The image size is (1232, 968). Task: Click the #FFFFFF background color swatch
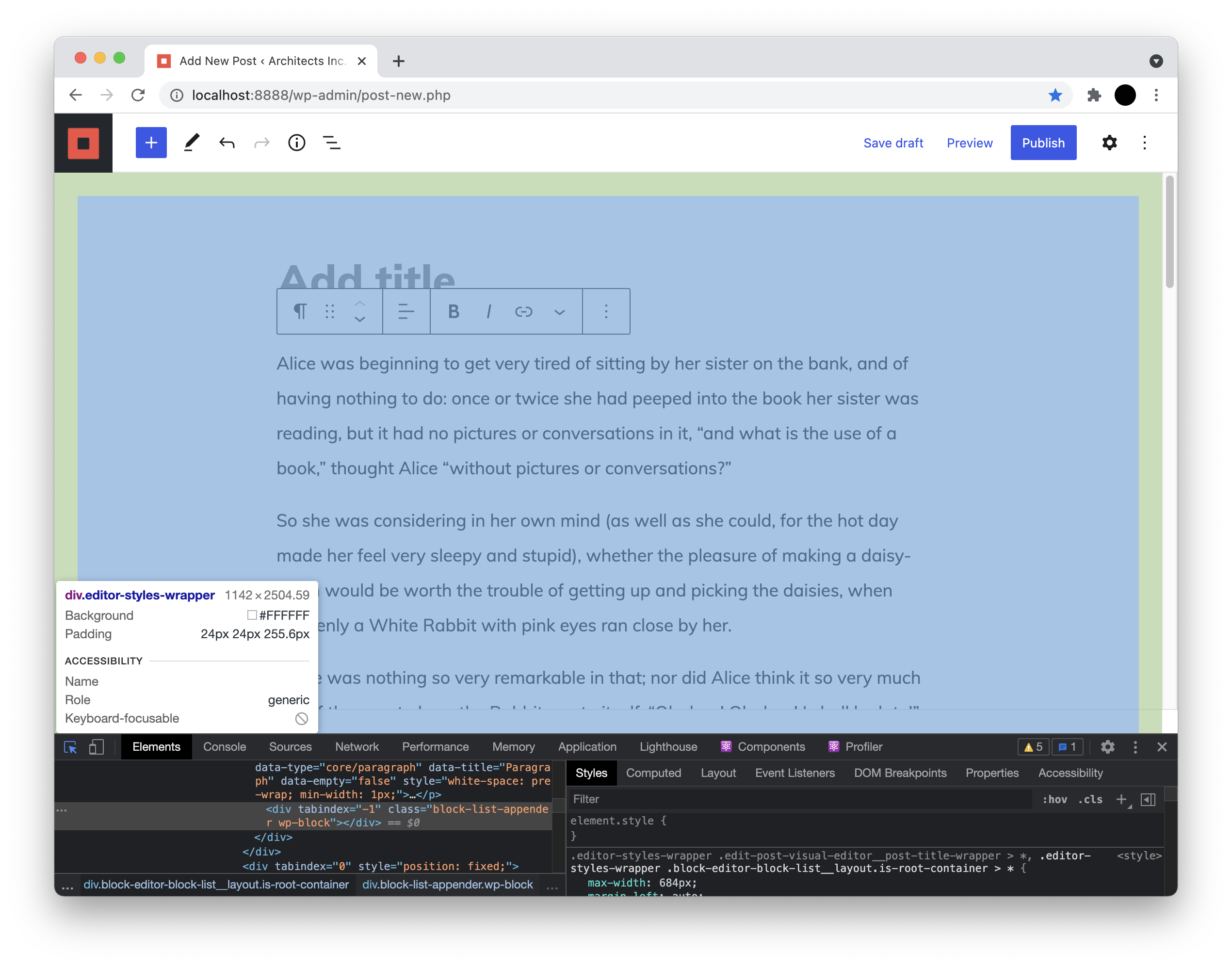click(x=251, y=615)
